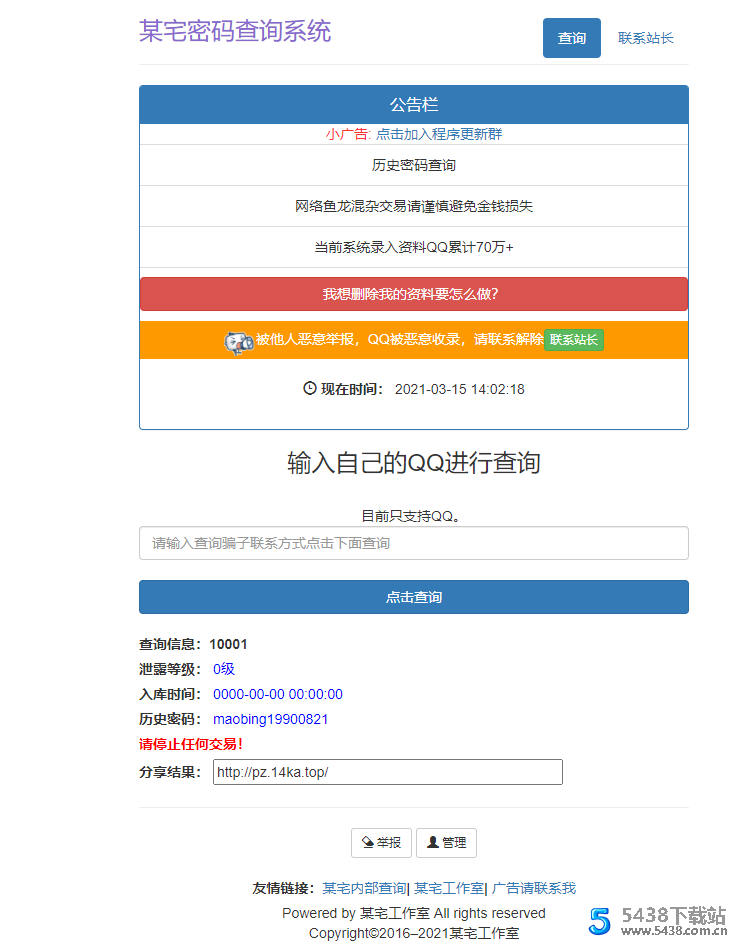Open 历史密码查询 announcement row
This screenshot has width=745, height=946.
coord(413,165)
